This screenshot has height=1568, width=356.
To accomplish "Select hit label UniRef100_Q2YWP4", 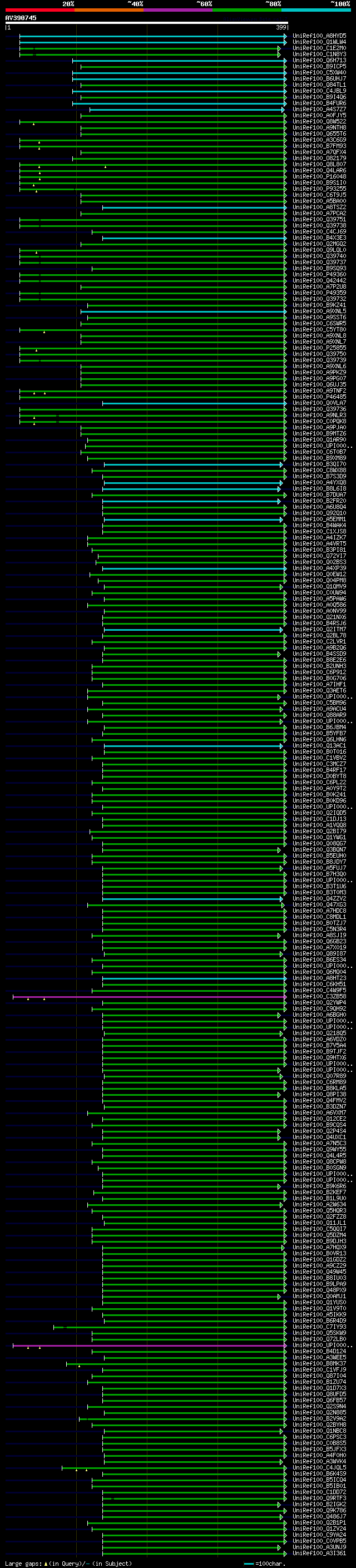I will [x=319, y=1003].
